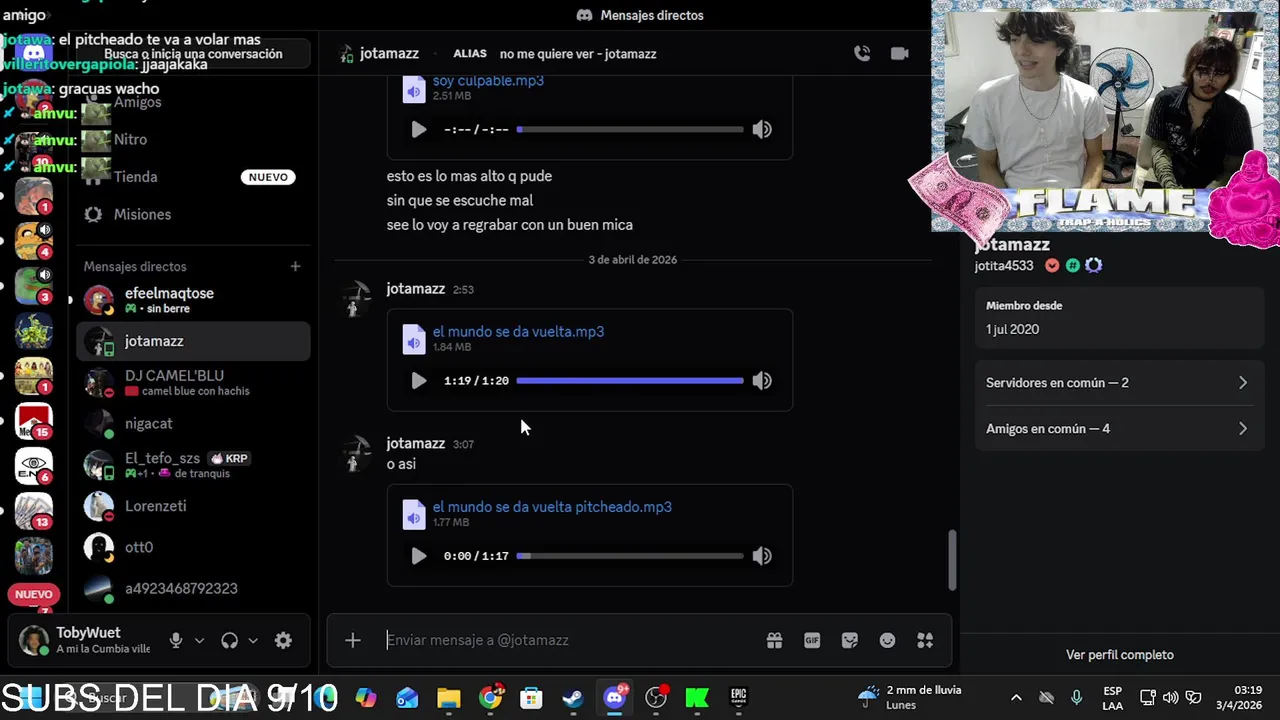The width and height of the screenshot is (1280, 720).
Task: Toggle microphone mute in user panel
Action: point(176,641)
